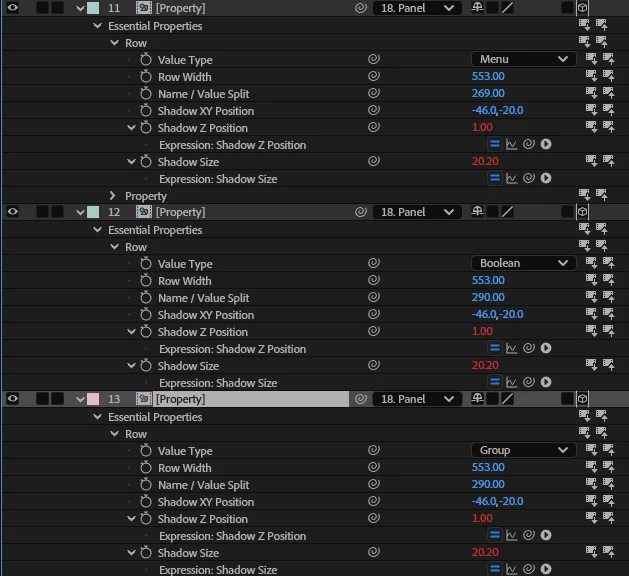The image size is (629, 576).
Task: Collapse layer 12 twirl-down arrow
Action: point(80,212)
